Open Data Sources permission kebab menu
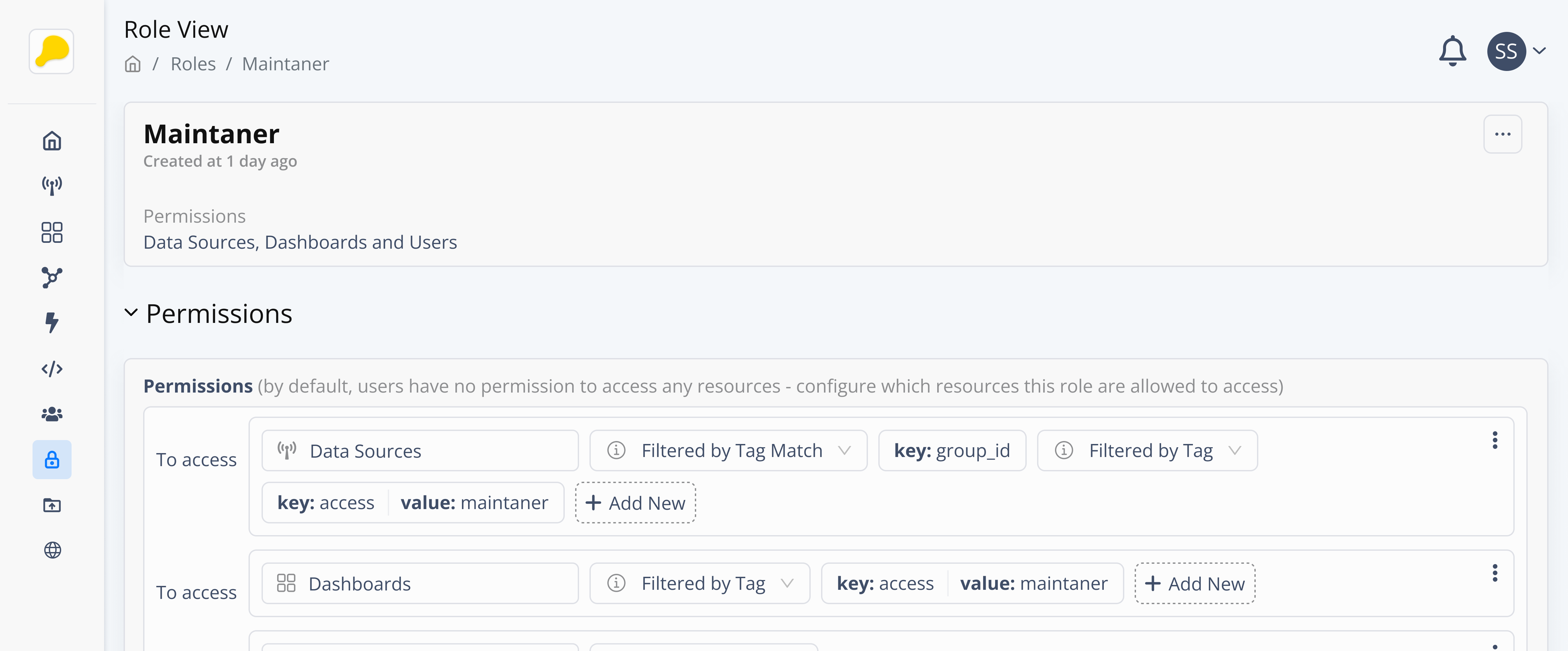The height and width of the screenshot is (651, 1568). click(1494, 440)
